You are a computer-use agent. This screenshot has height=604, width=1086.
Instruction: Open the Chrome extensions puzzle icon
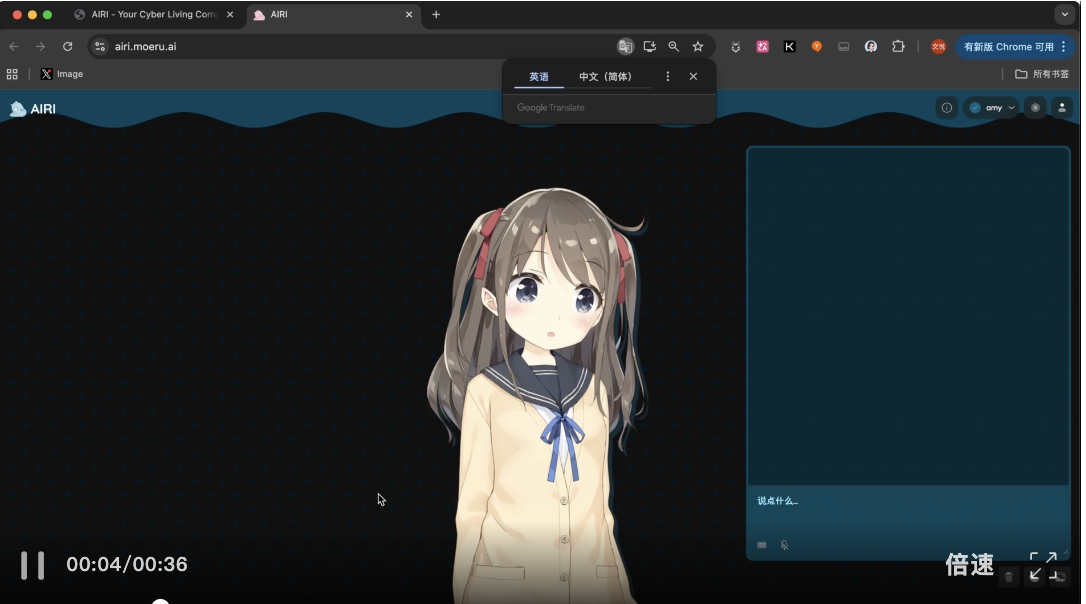coord(898,47)
